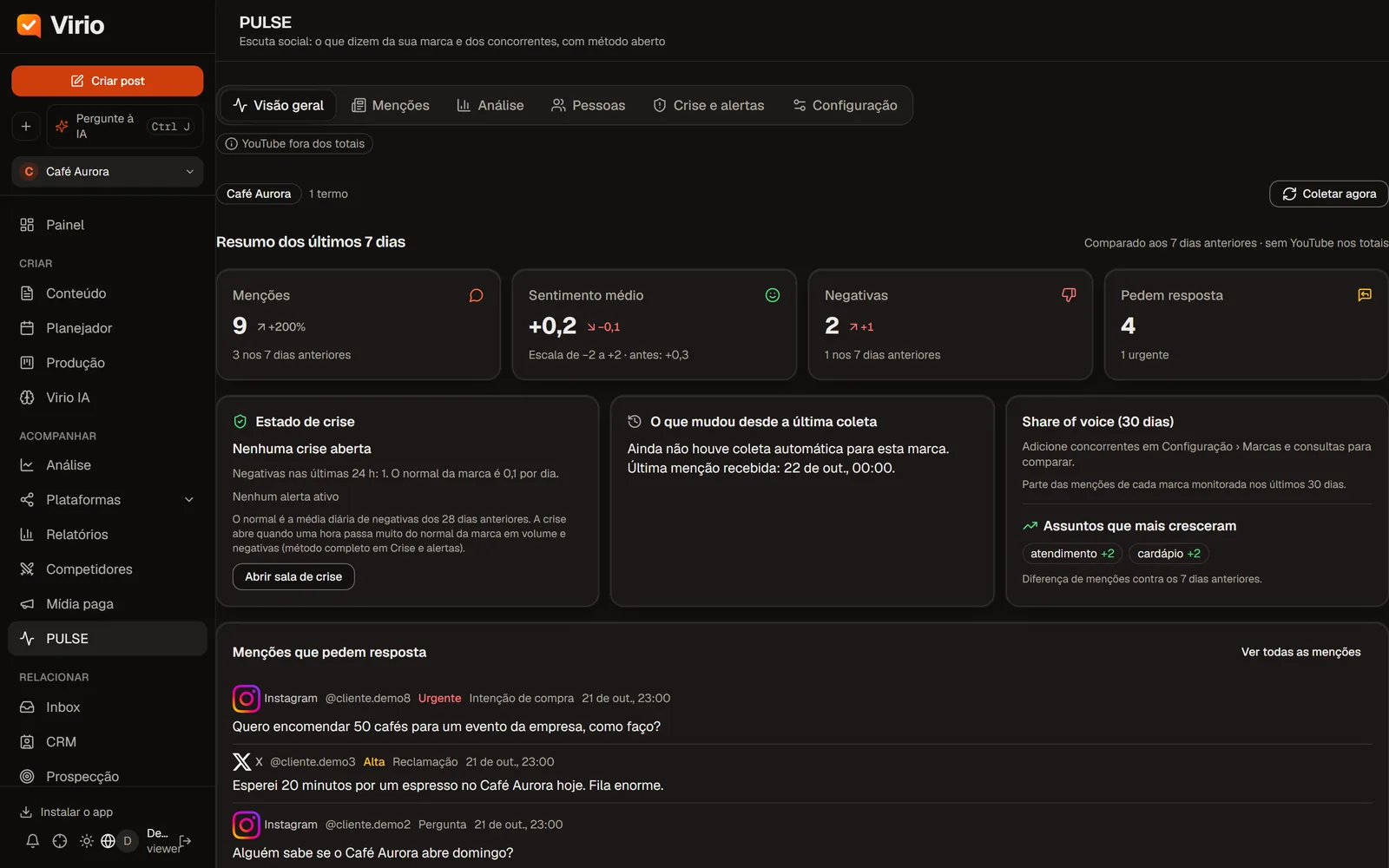1389x868 pixels.
Task: Click Abrir sala de crise button
Action: (293, 577)
